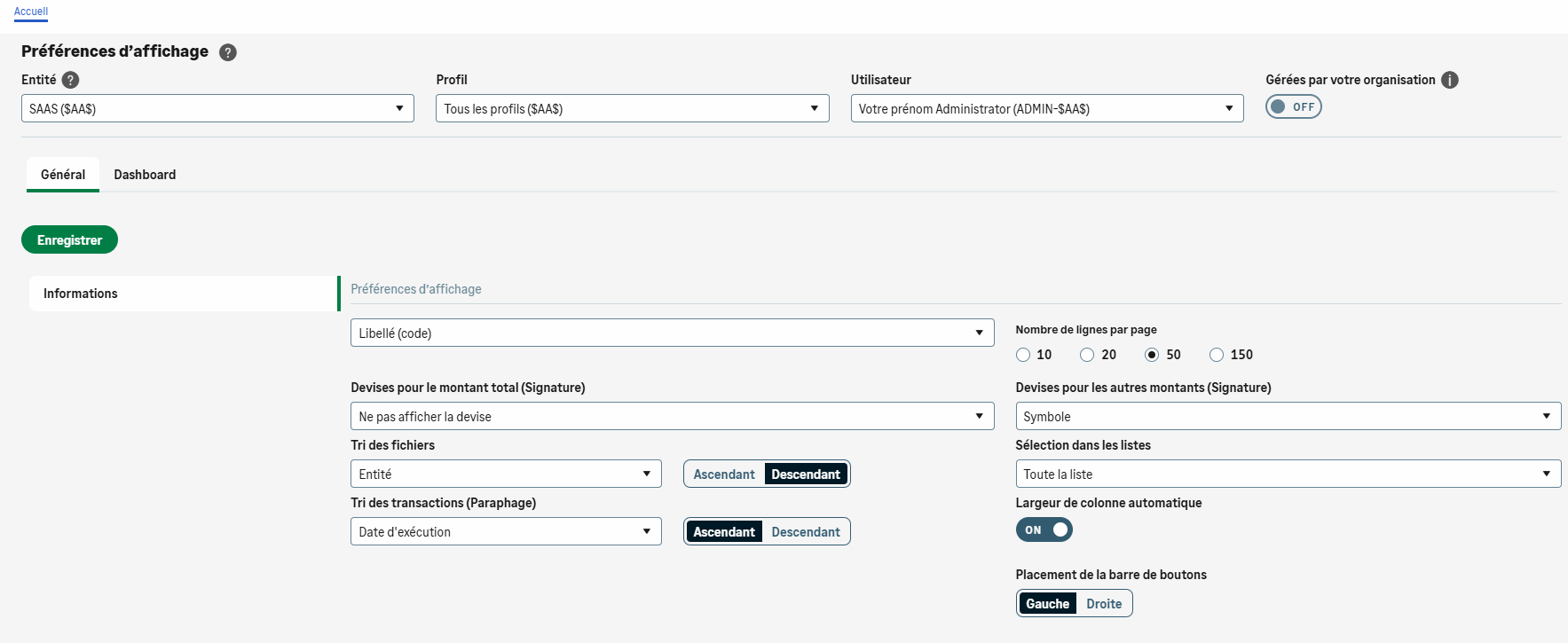Image resolution: width=1568 pixels, height=643 pixels.
Task: Set Tri des fichiers order to Ascendant
Action: click(x=724, y=474)
